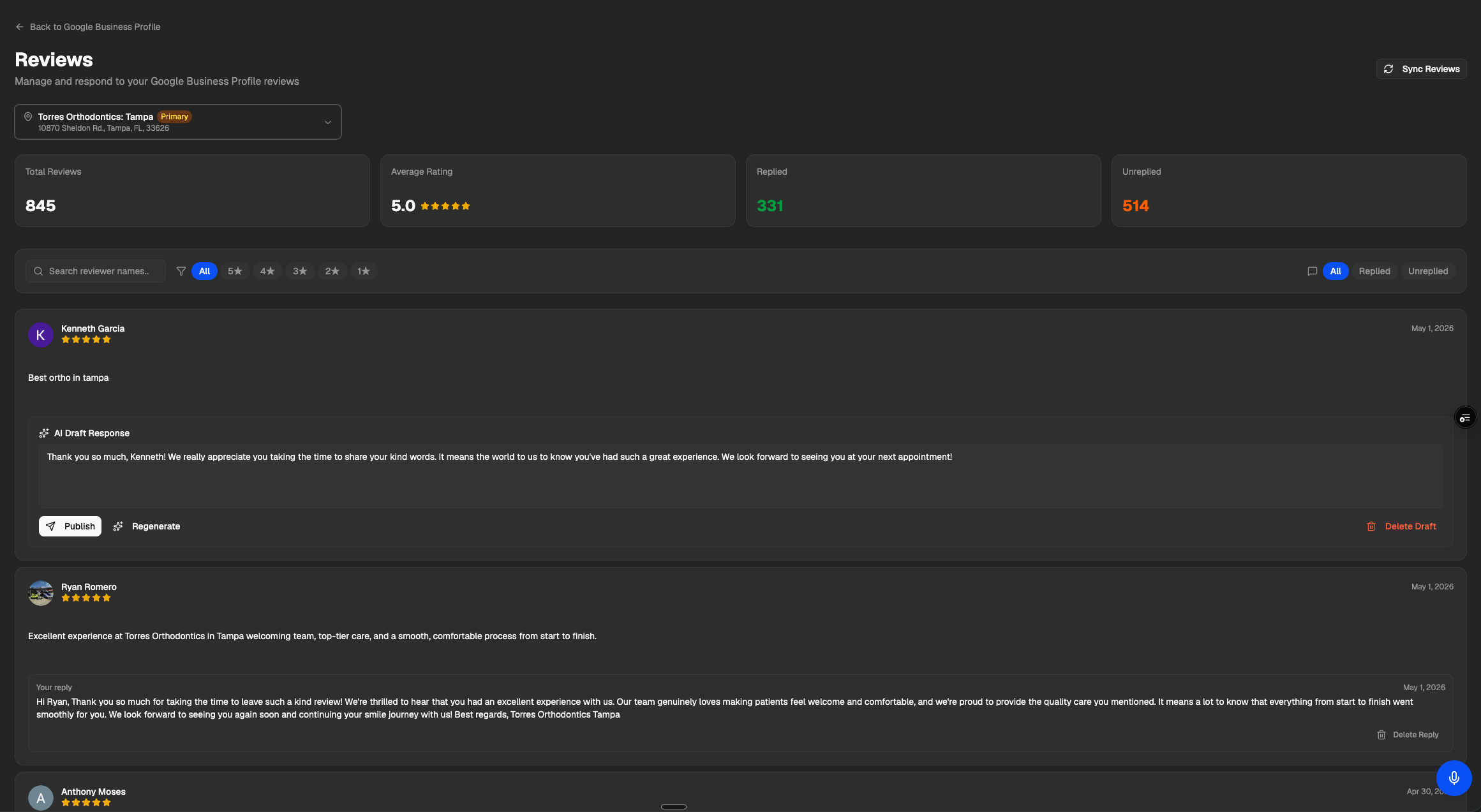Click the AI Draft Response sparkle icon

coord(44,433)
